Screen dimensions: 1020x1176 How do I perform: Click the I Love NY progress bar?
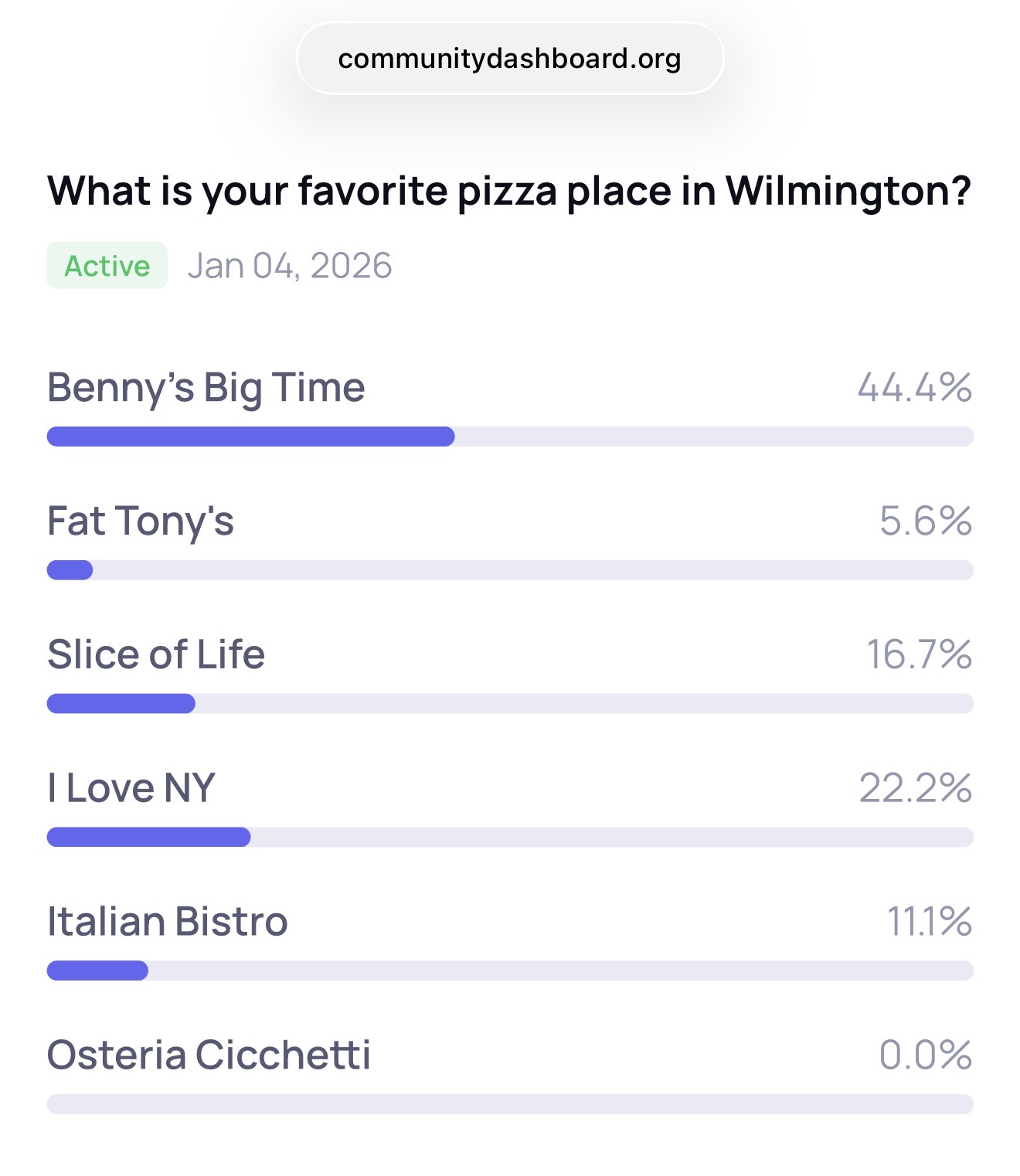point(510,838)
